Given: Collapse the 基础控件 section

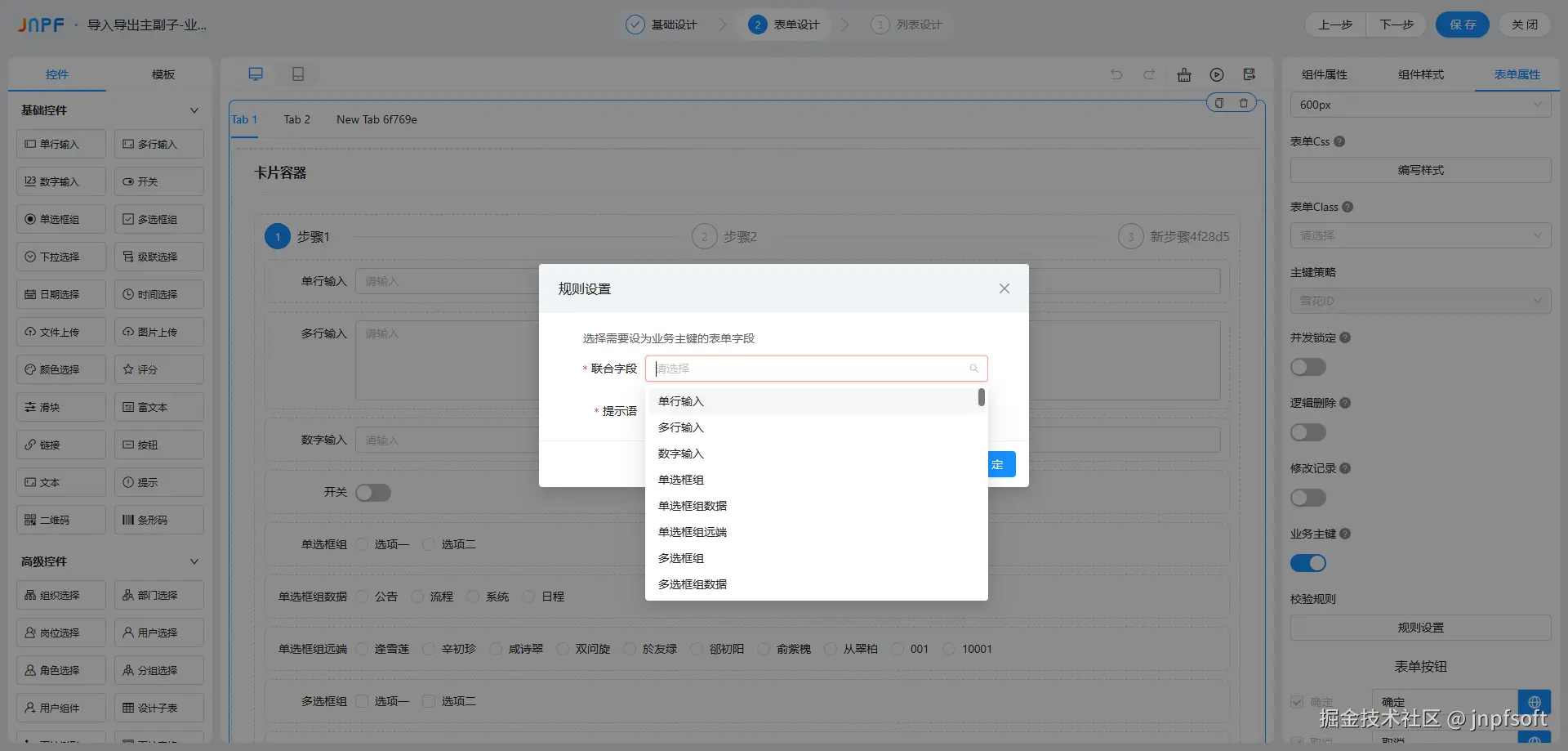Looking at the screenshot, I should [194, 110].
